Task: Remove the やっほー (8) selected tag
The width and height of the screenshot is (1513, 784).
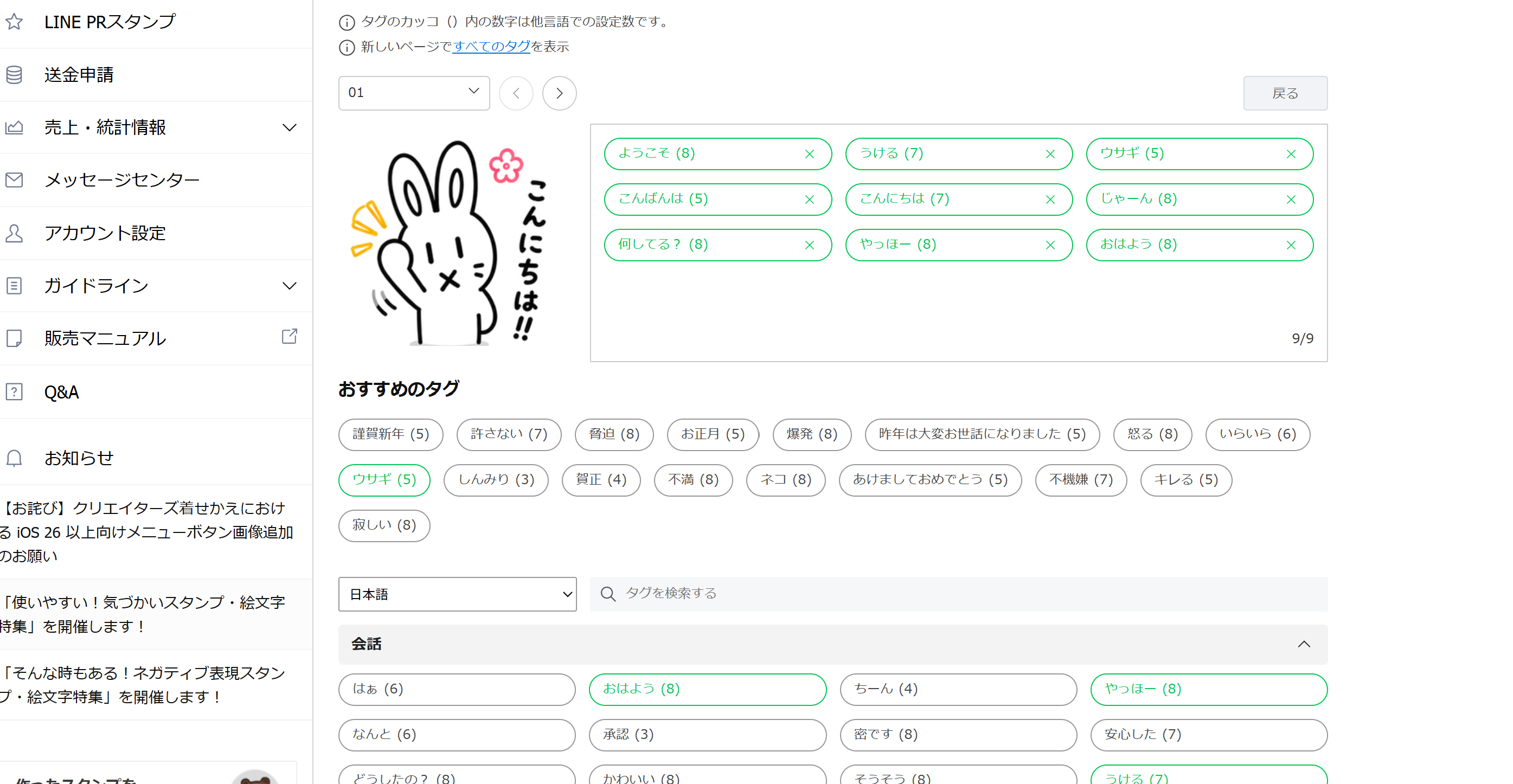Action: tap(1050, 245)
